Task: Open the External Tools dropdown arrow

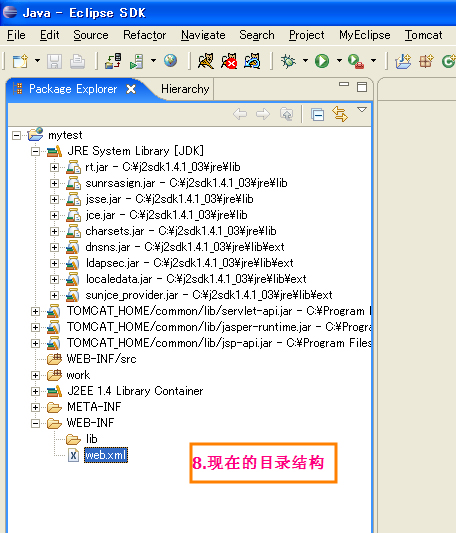Action: (373, 61)
